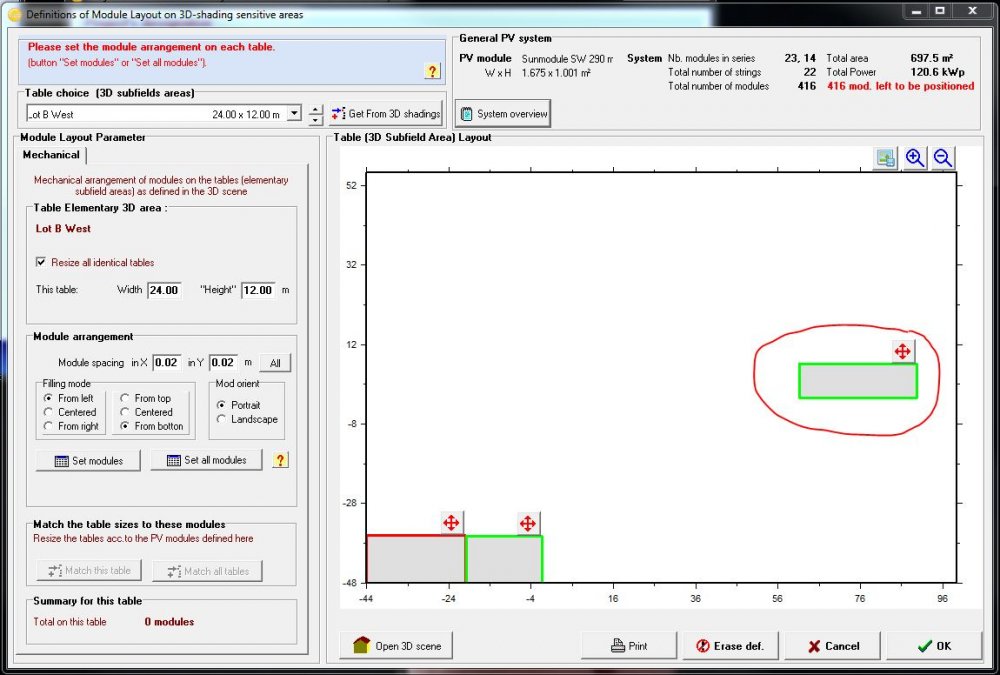Choose From top filling mode
The height and width of the screenshot is (675, 1000).
pos(126,398)
